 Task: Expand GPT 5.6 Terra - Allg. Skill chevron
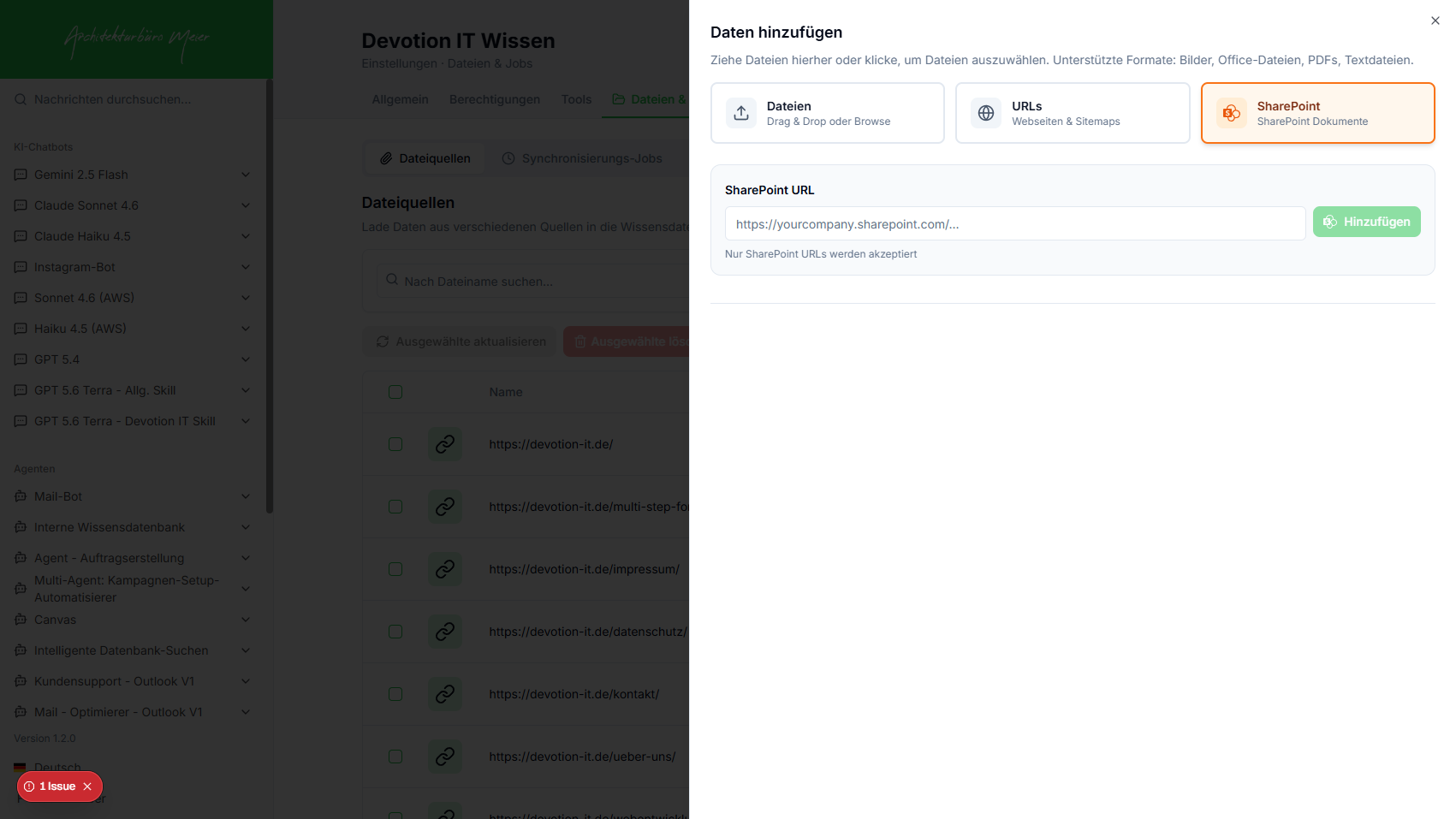coord(246,390)
